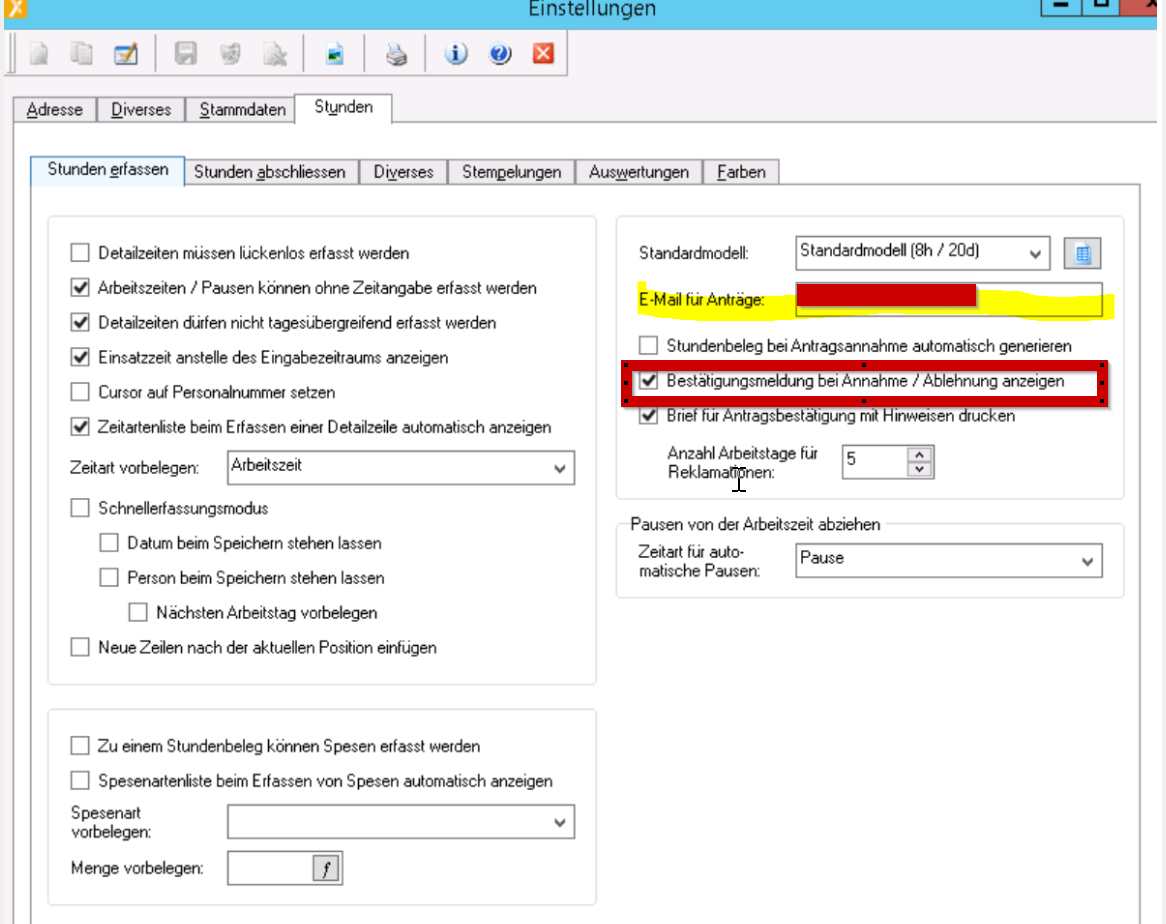Uncheck 'Bestätigungsmeldung bei Annahme / Ablehnung anzeigen'
This screenshot has height=924, width=1166.
648,381
